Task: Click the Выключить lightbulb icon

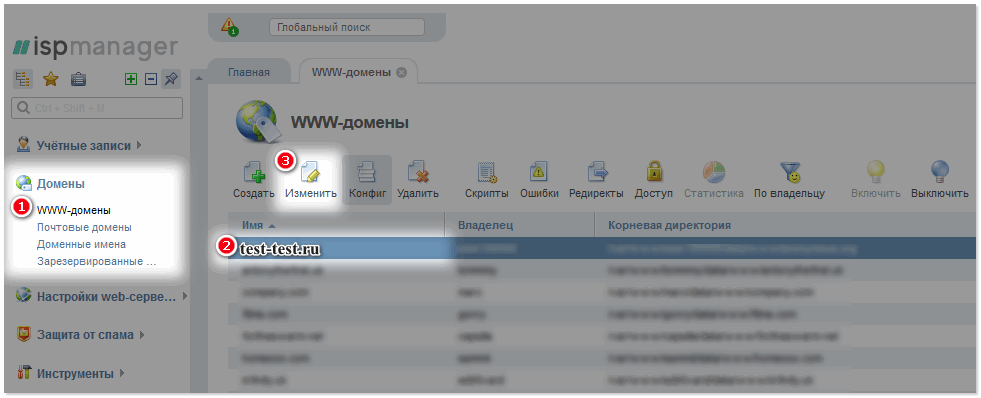Action: click(x=940, y=171)
